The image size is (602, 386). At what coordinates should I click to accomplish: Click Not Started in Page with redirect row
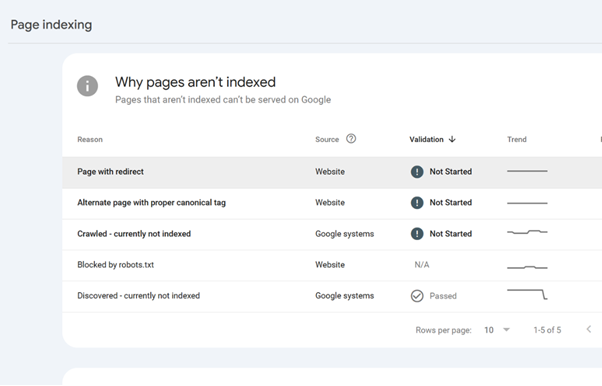[451, 172]
